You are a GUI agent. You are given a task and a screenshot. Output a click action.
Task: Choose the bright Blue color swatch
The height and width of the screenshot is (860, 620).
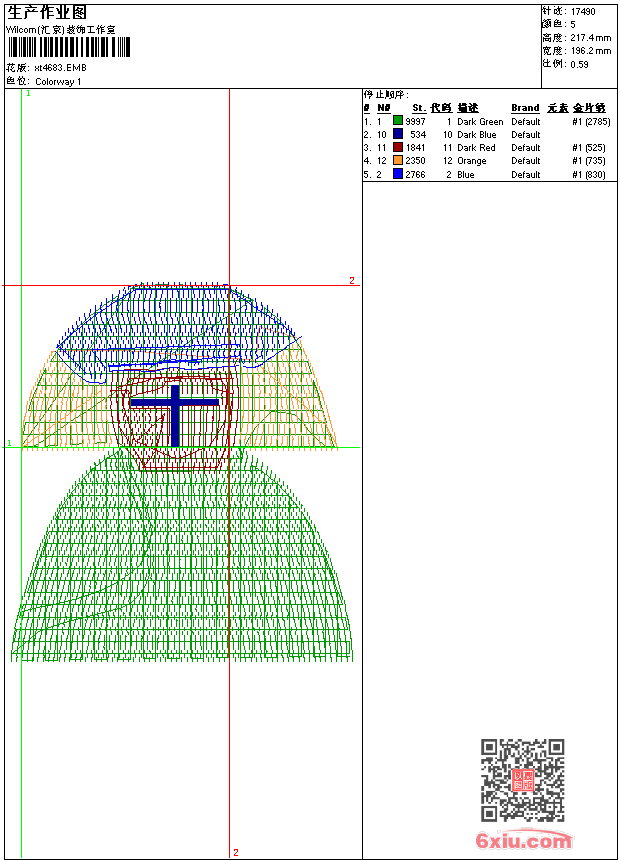[398, 175]
